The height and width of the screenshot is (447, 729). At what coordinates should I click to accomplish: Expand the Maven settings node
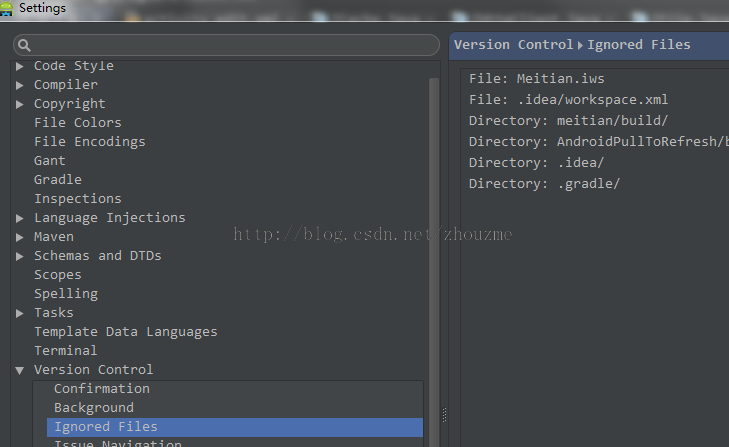tap(20, 237)
